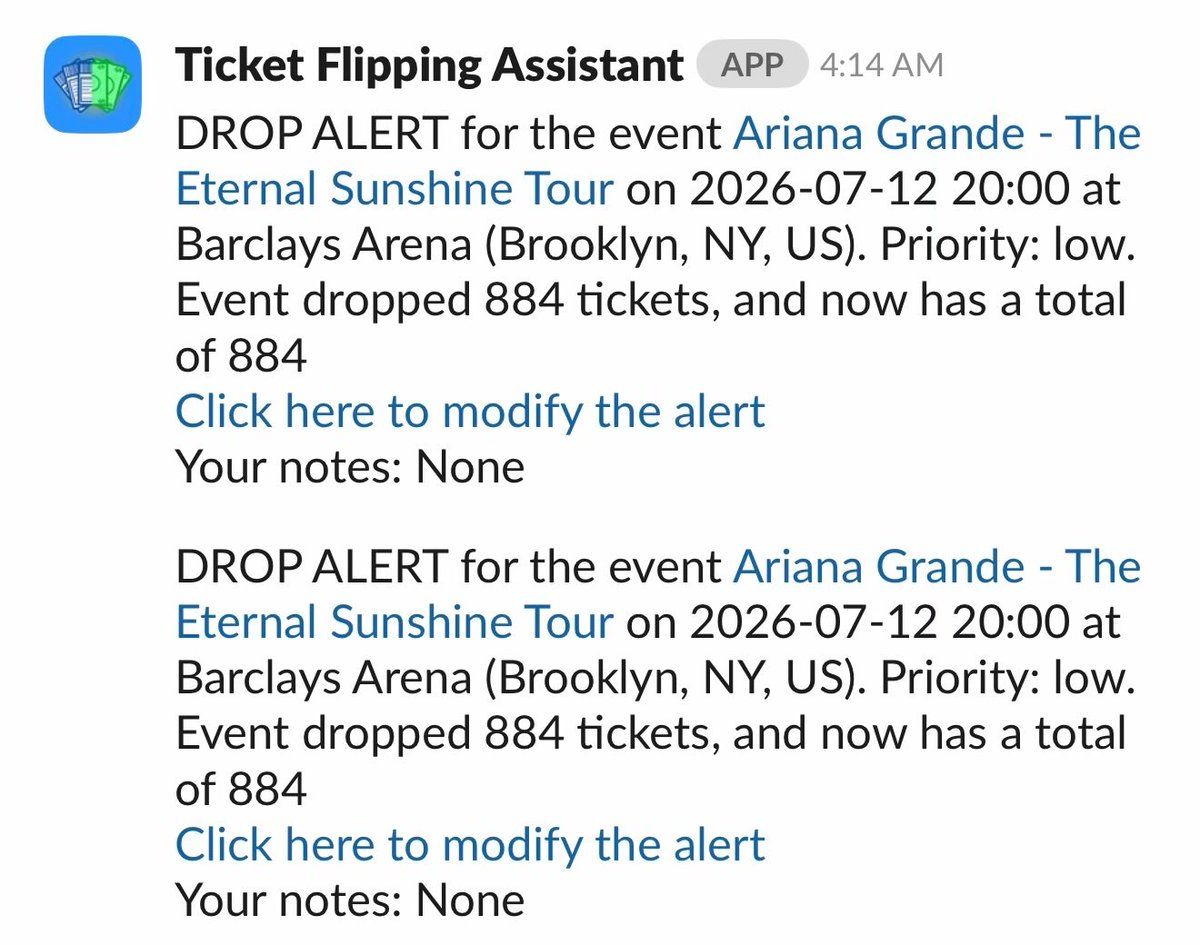The height and width of the screenshot is (945, 1200).
Task: Click "Your notes: None" in the first alert
Action: pos(350,466)
